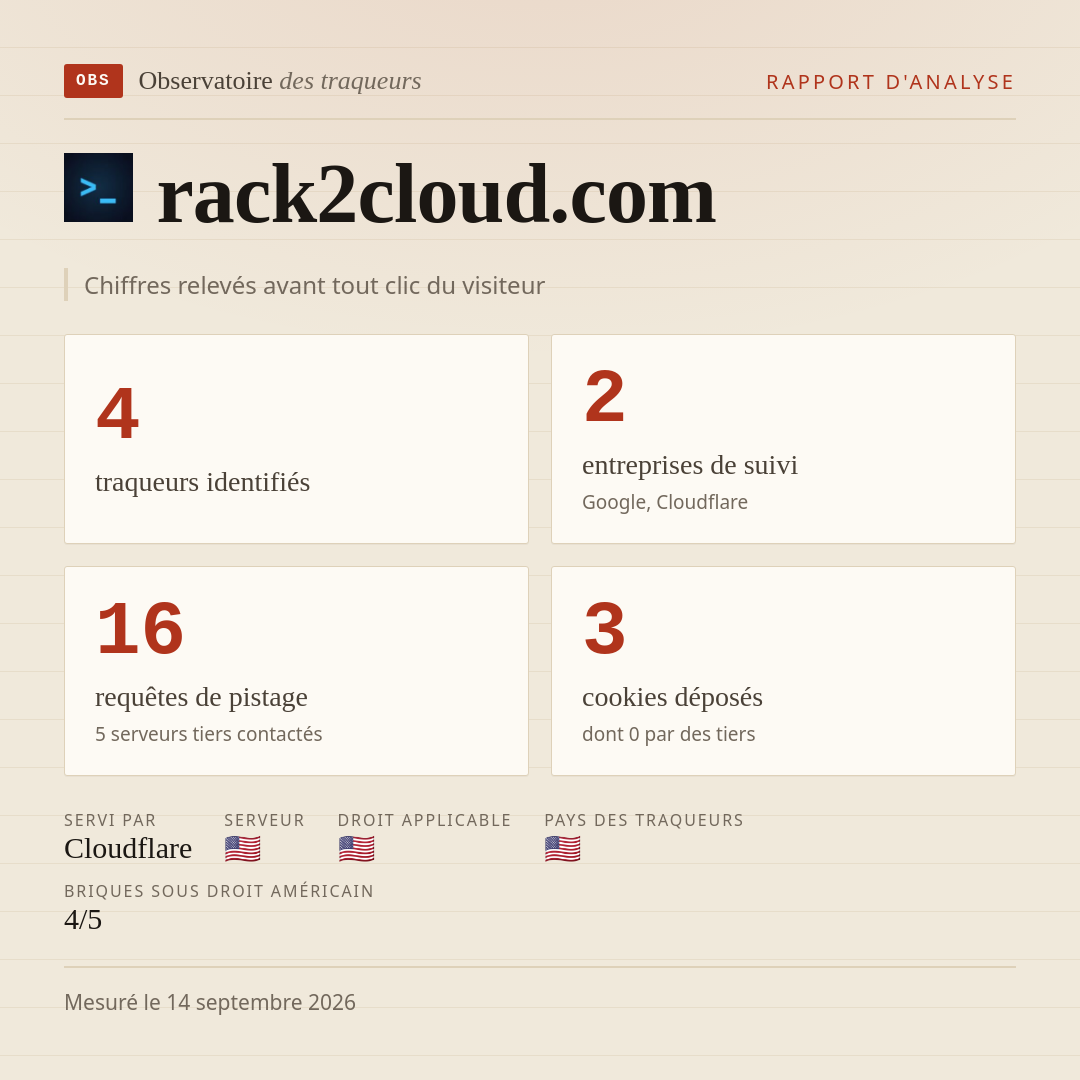This screenshot has height=1080, width=1080.
Task: Click the 'Serveur' column label
Action: (264, 820)
